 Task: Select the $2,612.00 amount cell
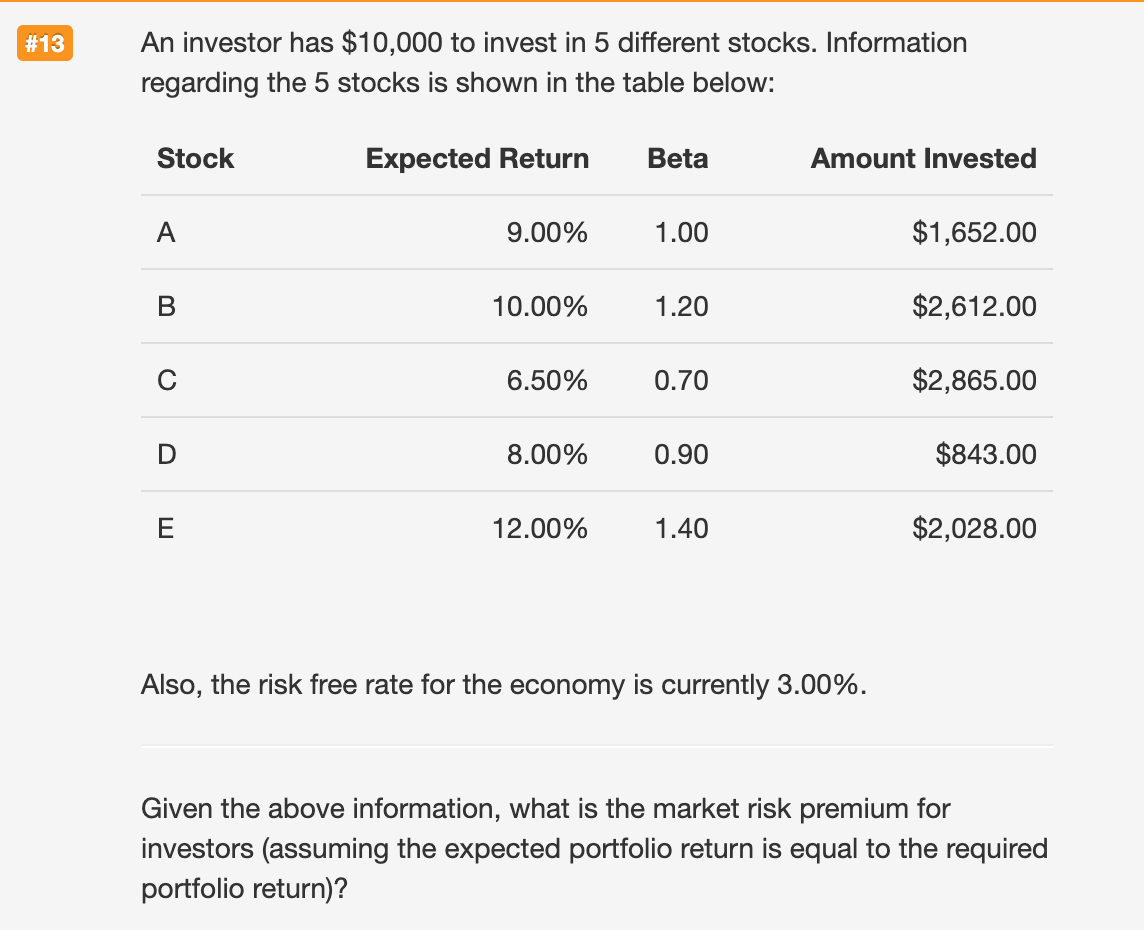974,307
